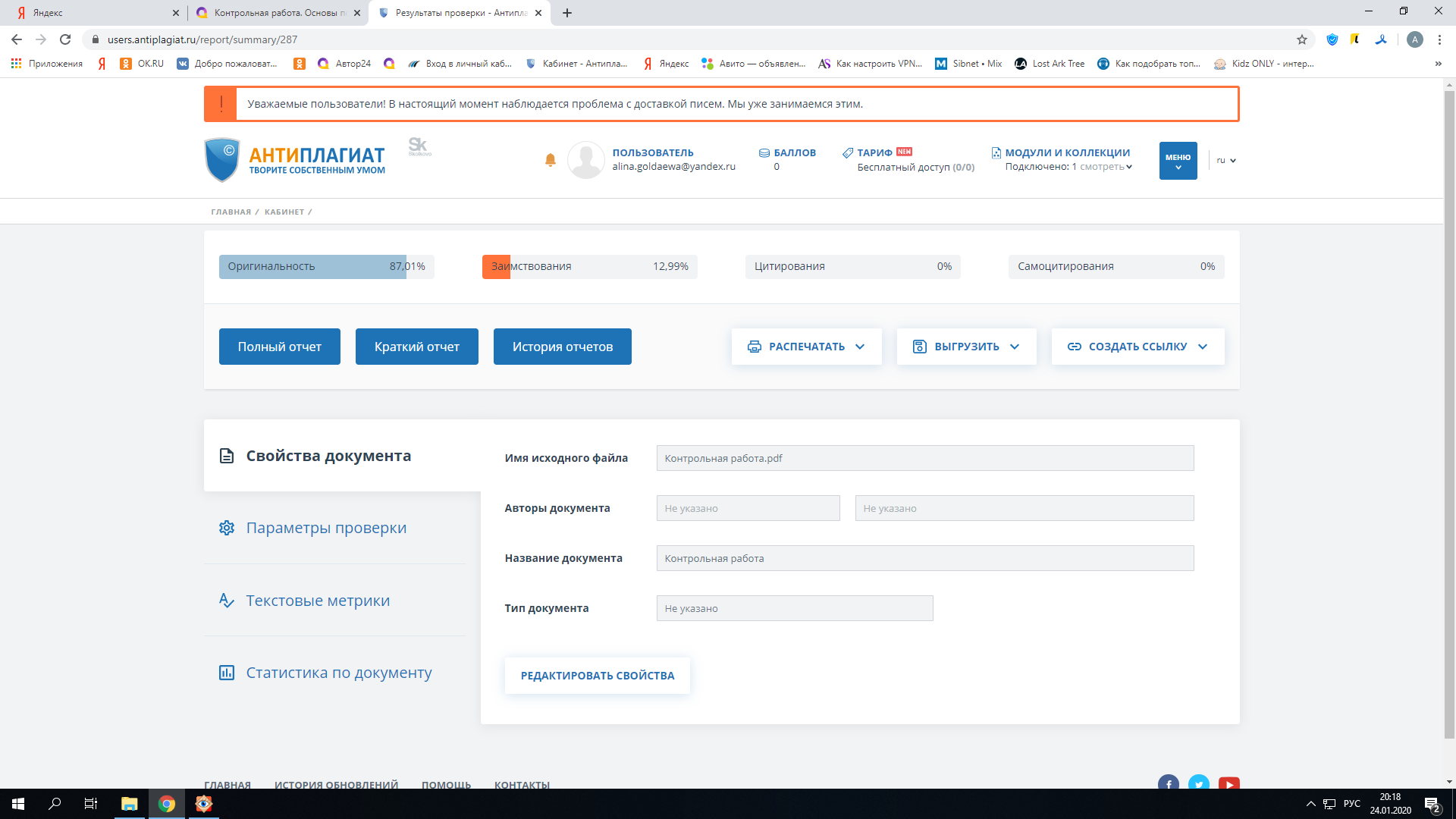The height and width of the screenshot is (819, 1456).
Task: Click the Оригинальность progress bar
Action: (326, 267)
